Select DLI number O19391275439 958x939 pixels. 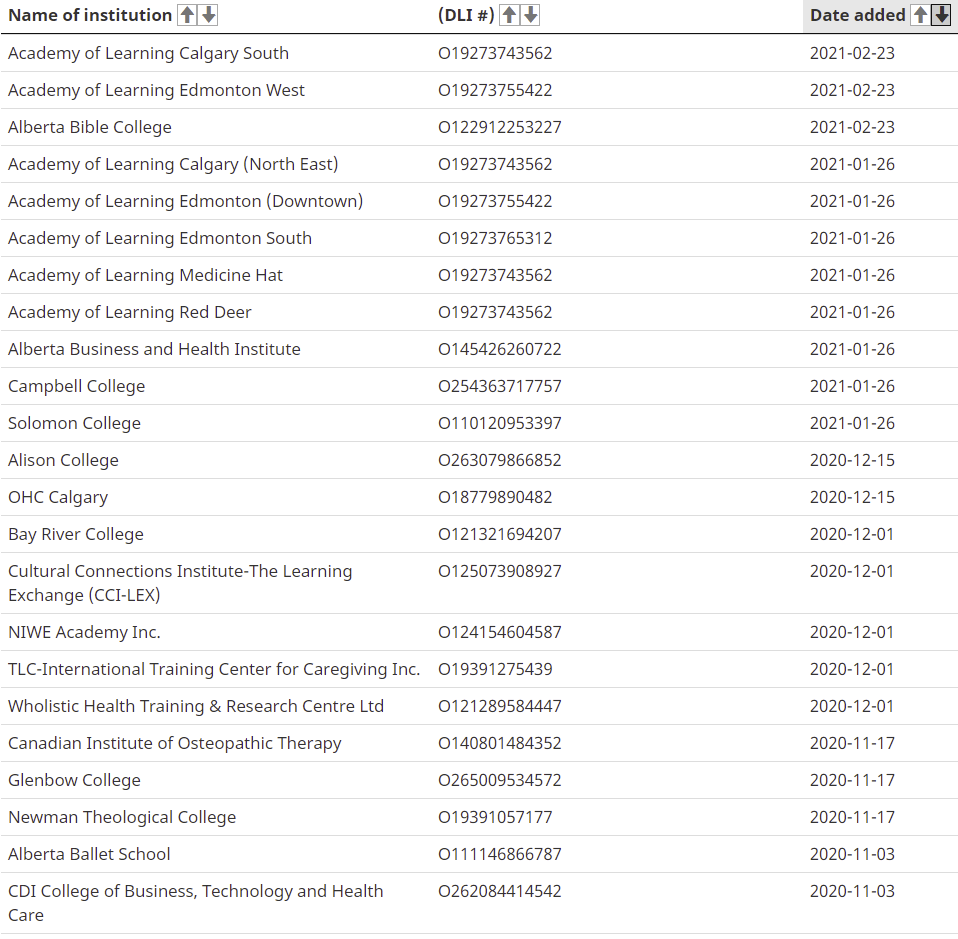tap(495, 670)
